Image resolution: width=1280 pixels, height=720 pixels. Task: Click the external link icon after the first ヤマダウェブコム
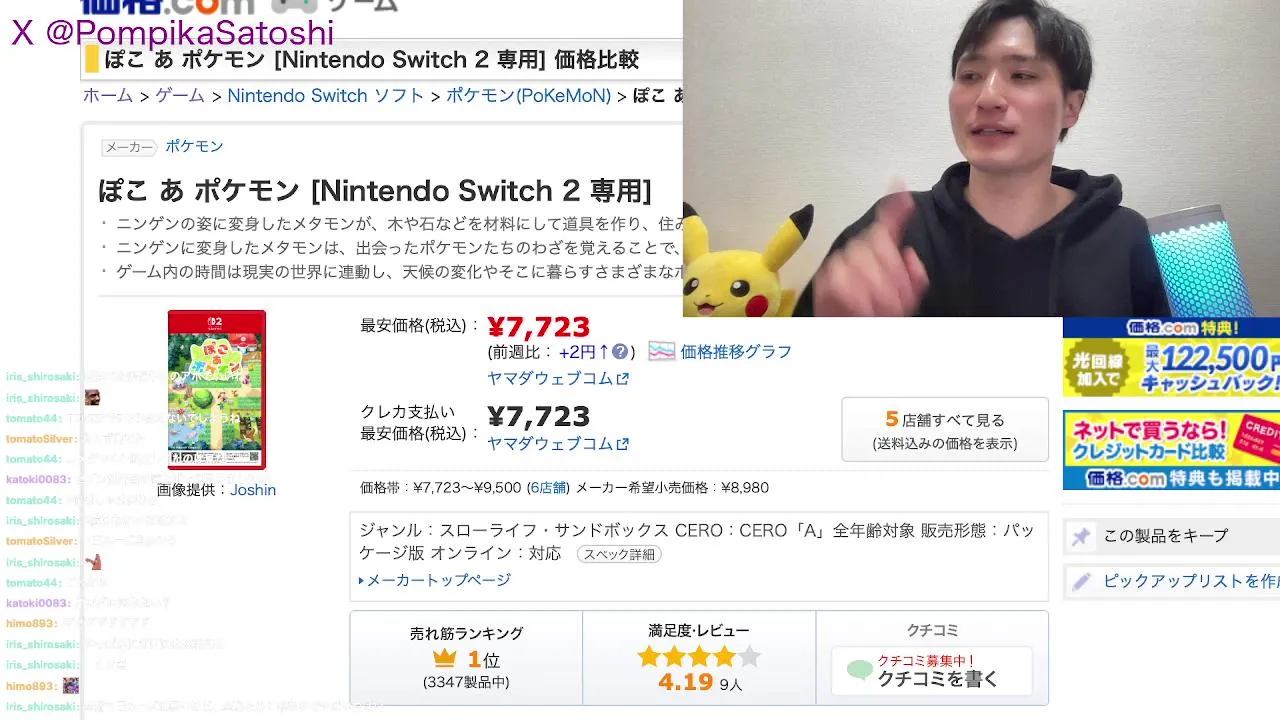[623, 379]
